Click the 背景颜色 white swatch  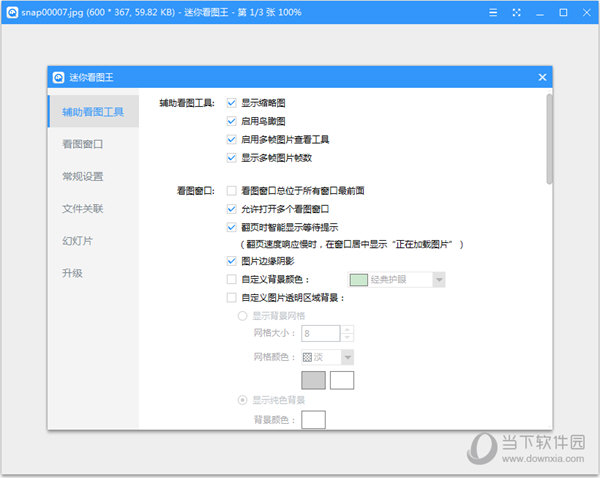[x=313, y=420]
